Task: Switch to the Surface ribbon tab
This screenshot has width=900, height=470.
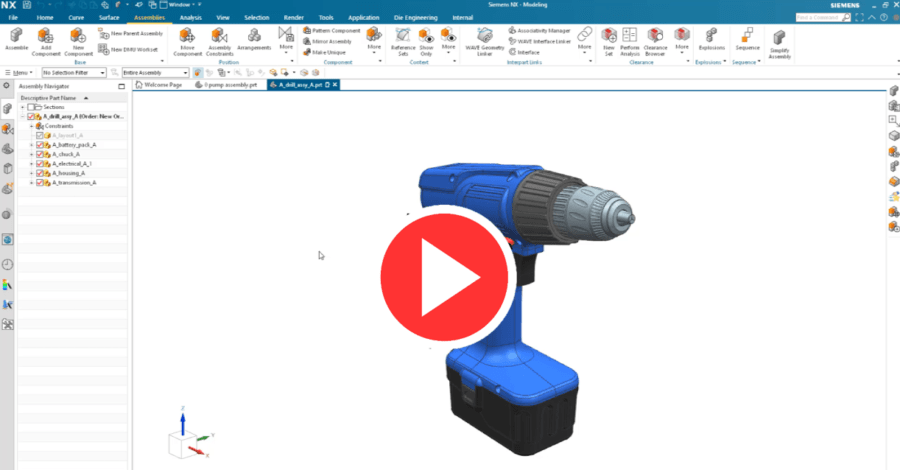Action: pyautogui.click(x=108, y=18)
